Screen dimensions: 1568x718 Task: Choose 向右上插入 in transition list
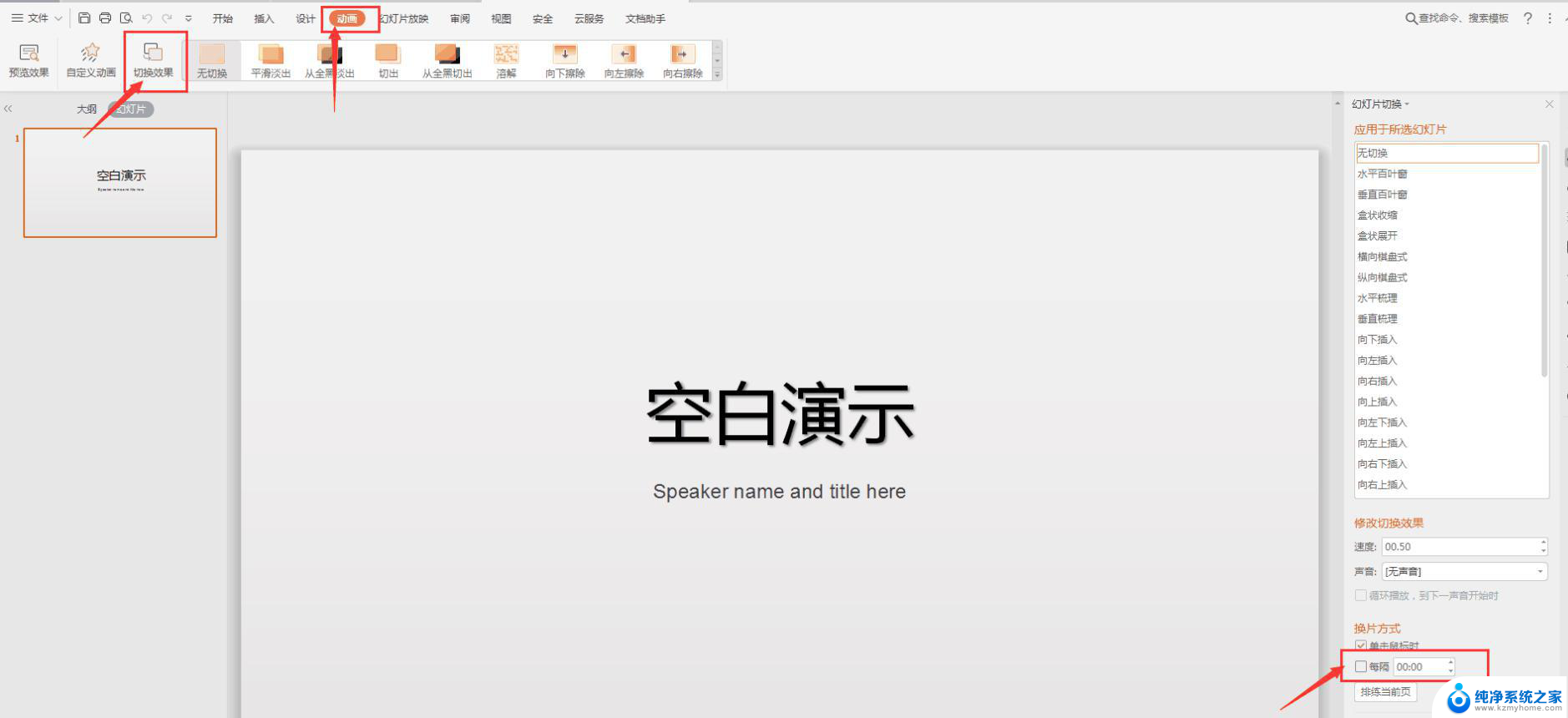[x=1447, y=485]
